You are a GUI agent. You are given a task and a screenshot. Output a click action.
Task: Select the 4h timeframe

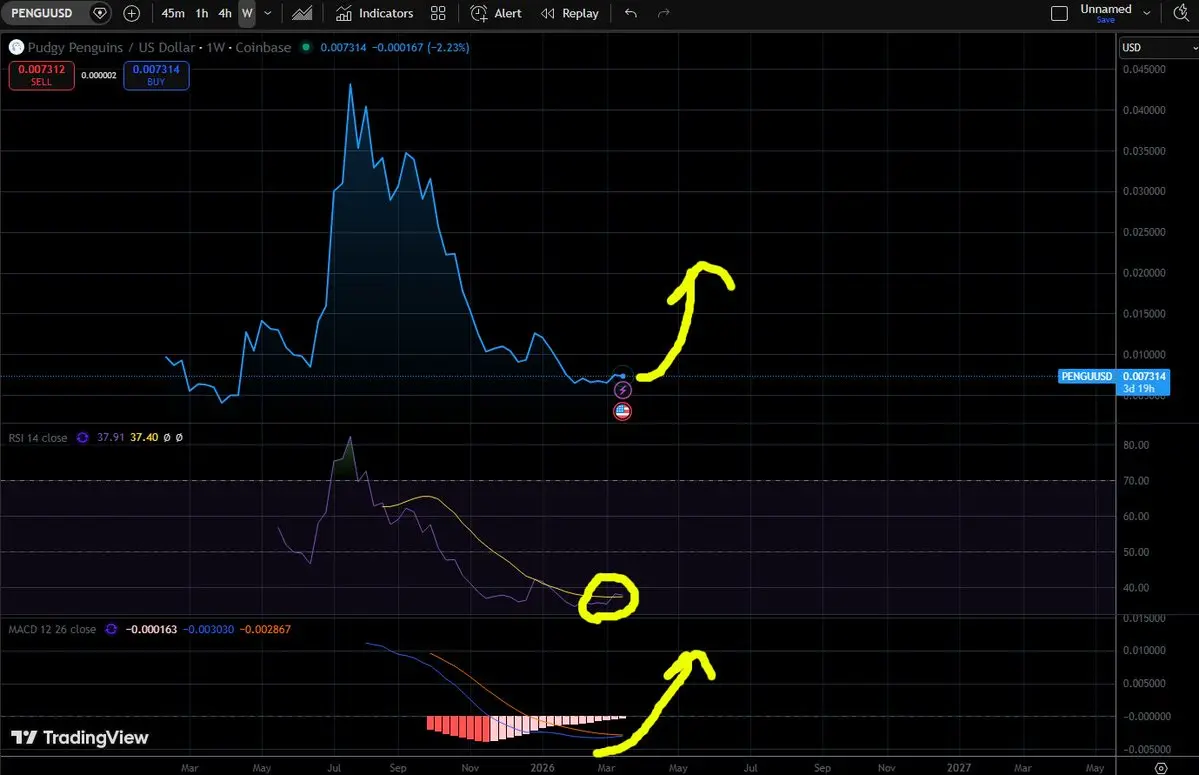click(x=225, y=13)
